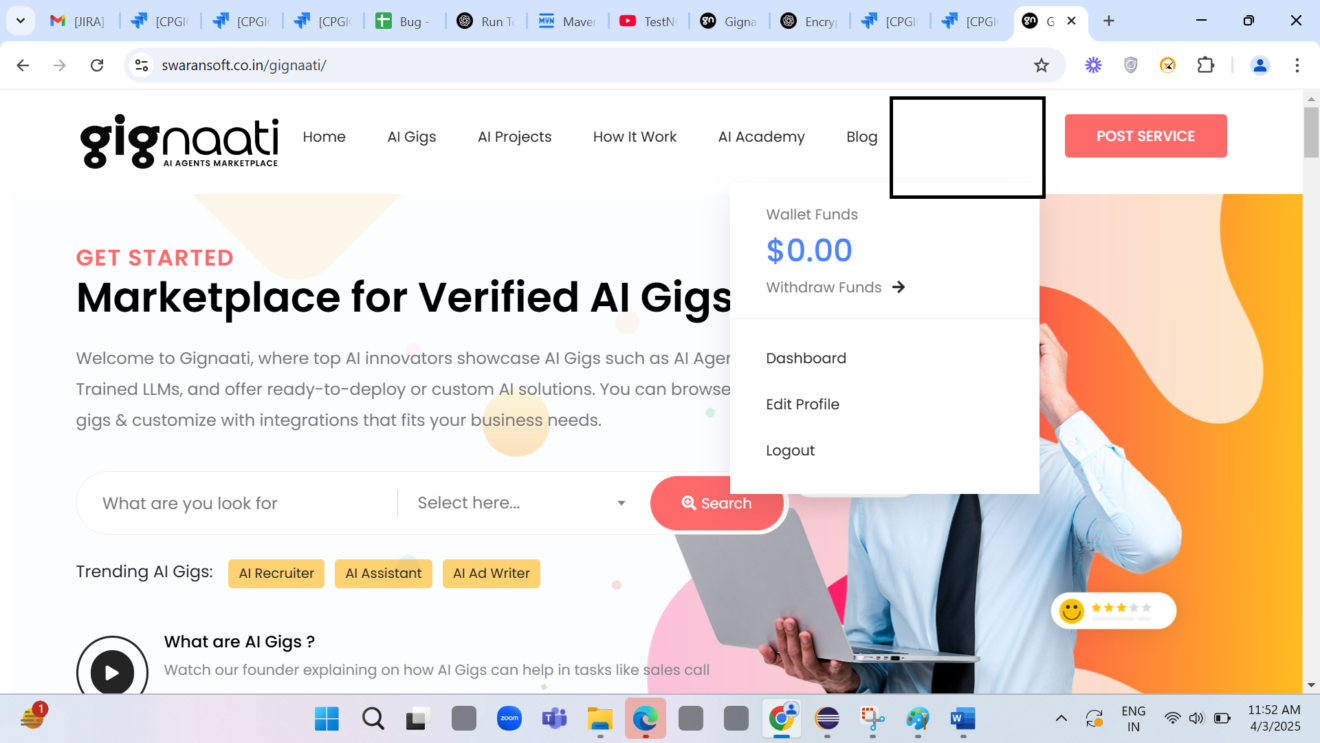The image size is (1320, 743).
Task: Select Dashboard from the account menu
Action: 806,358
